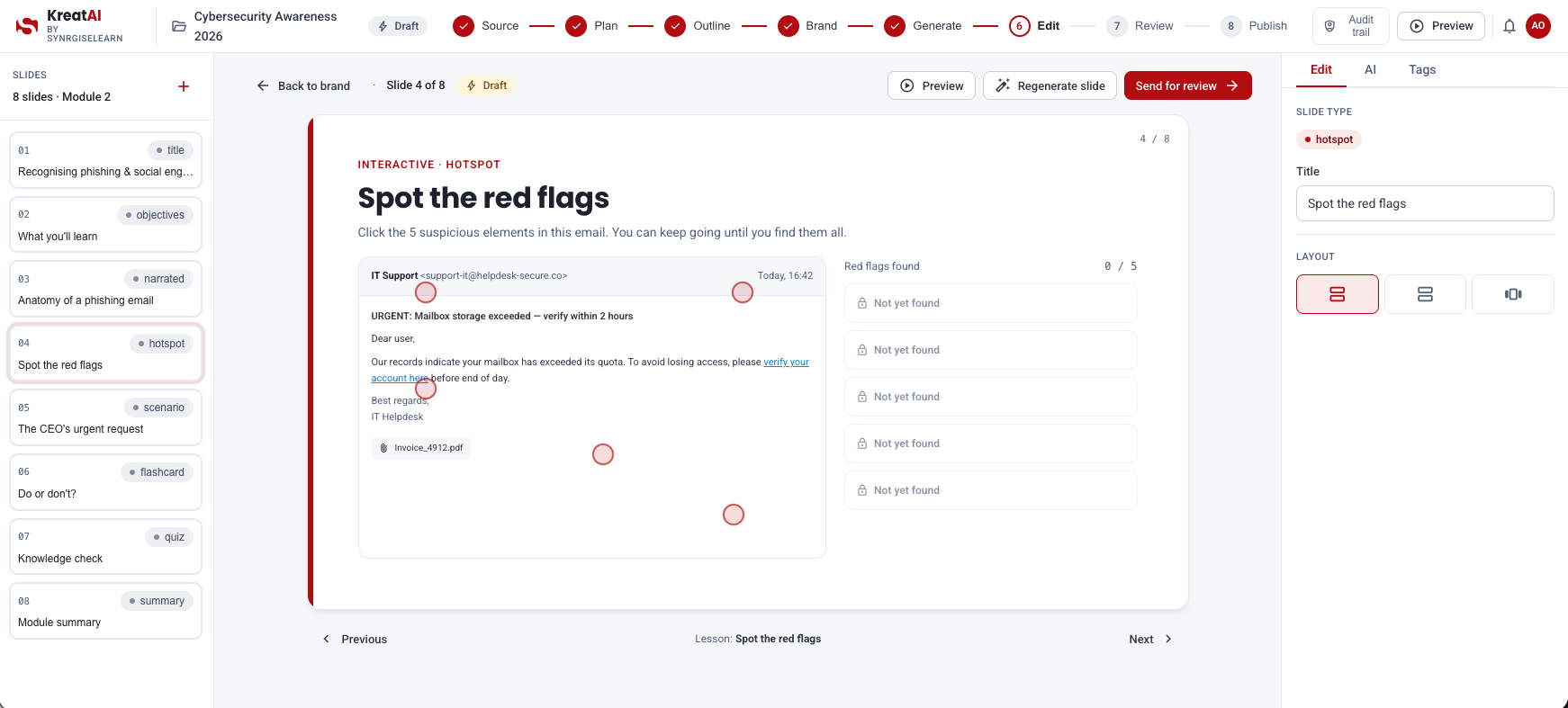Image resolution: width=1568 pixels, height=708 pixels.
Task: Click the second Not yet found row
Action: click(990, 350)
